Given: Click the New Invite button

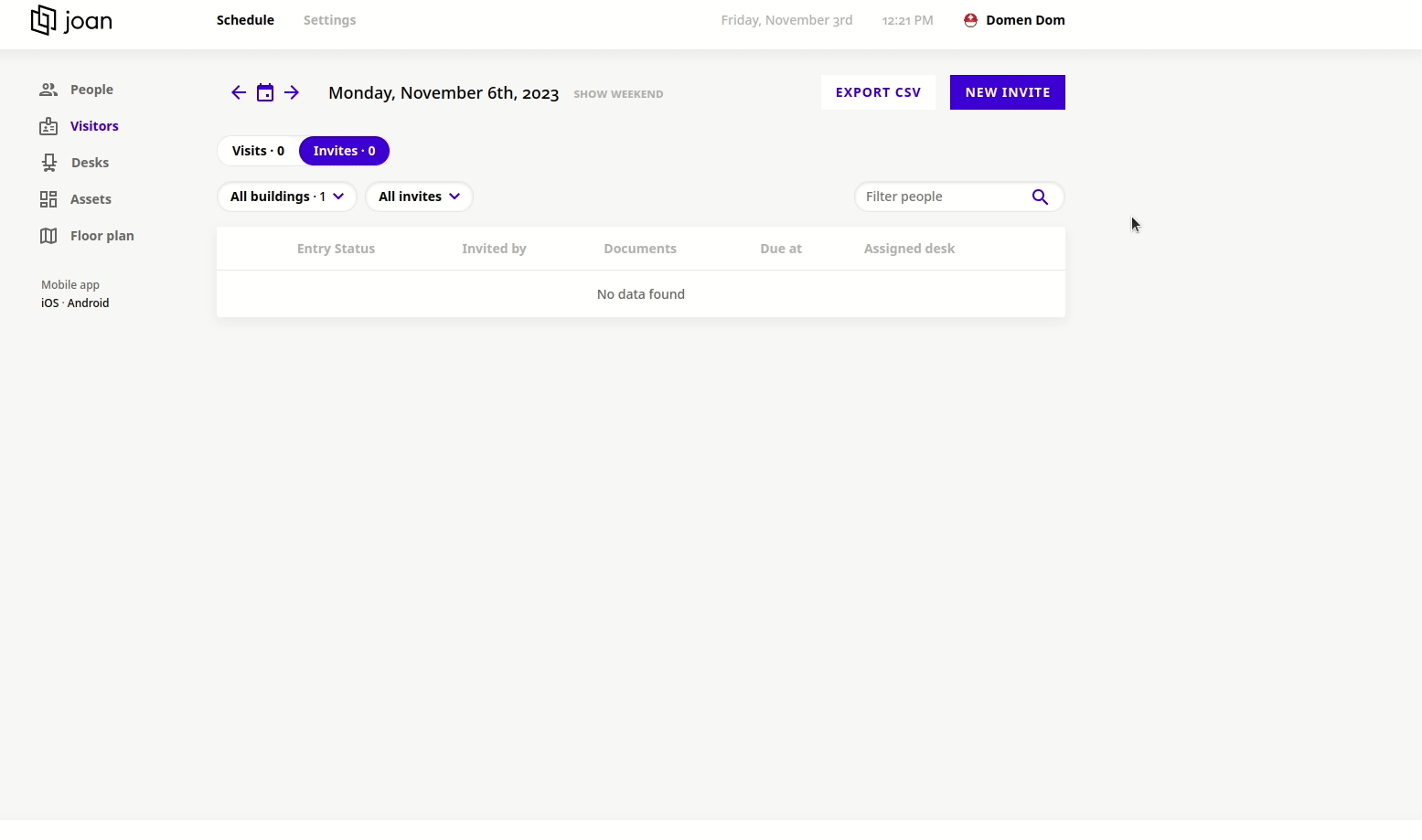Looking at the screenshot, I should tap(1008, 92).
